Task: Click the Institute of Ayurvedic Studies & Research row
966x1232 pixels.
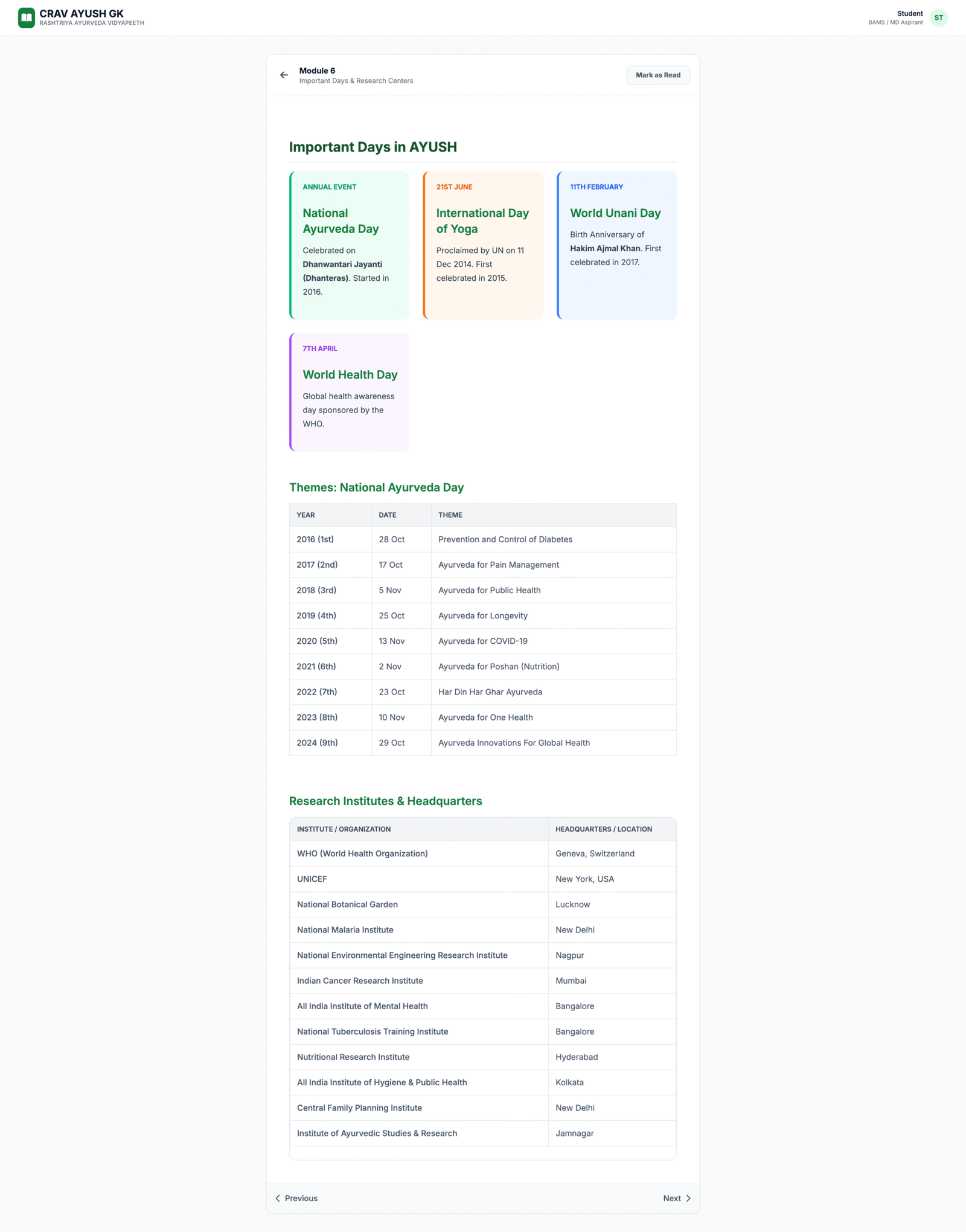Action: 482,1133
